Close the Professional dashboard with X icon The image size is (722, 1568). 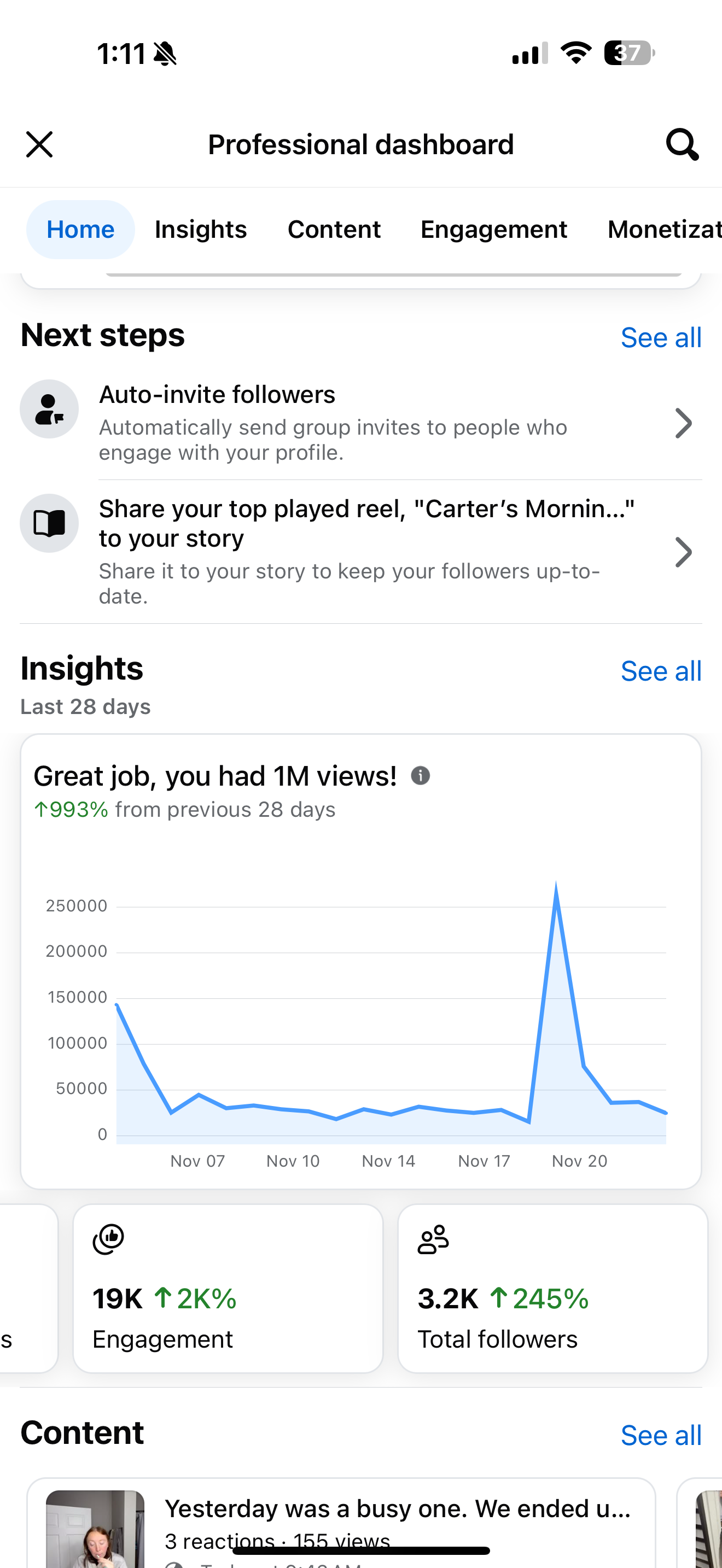[39, 144]
